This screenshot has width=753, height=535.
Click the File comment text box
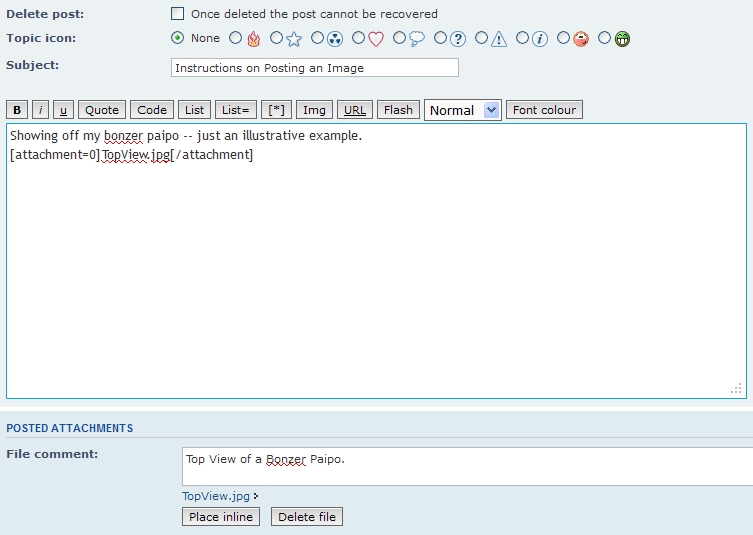tap(465, 466)
